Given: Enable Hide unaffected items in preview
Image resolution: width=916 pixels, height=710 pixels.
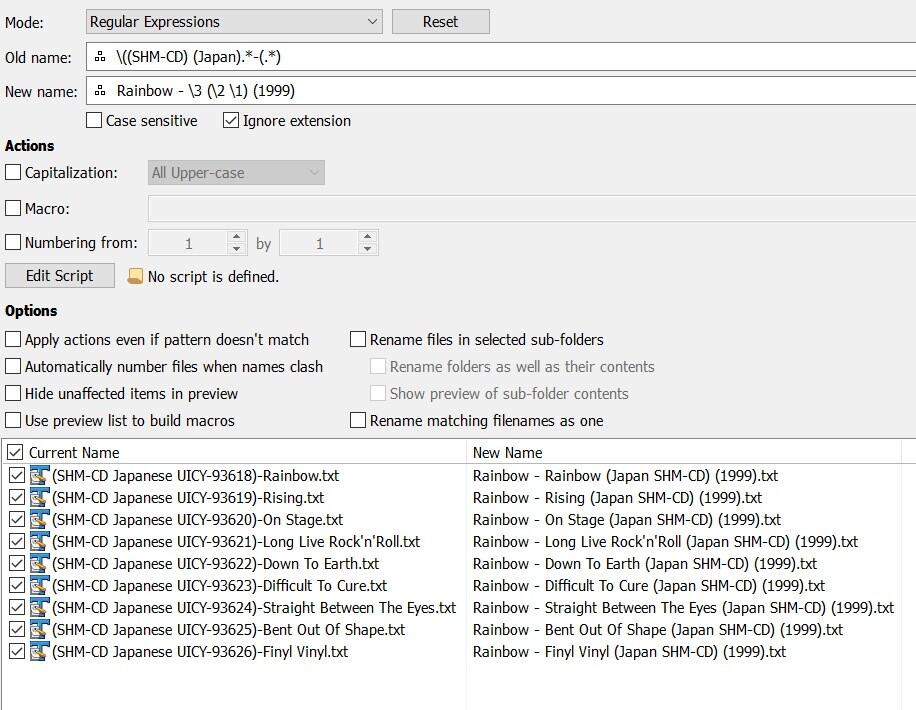Looking at the screenshot, I should (13, 393).
